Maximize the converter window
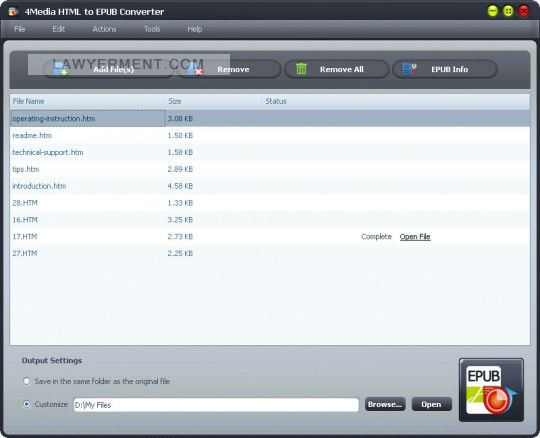Screen dimensions: 540x438 [508, 11]
